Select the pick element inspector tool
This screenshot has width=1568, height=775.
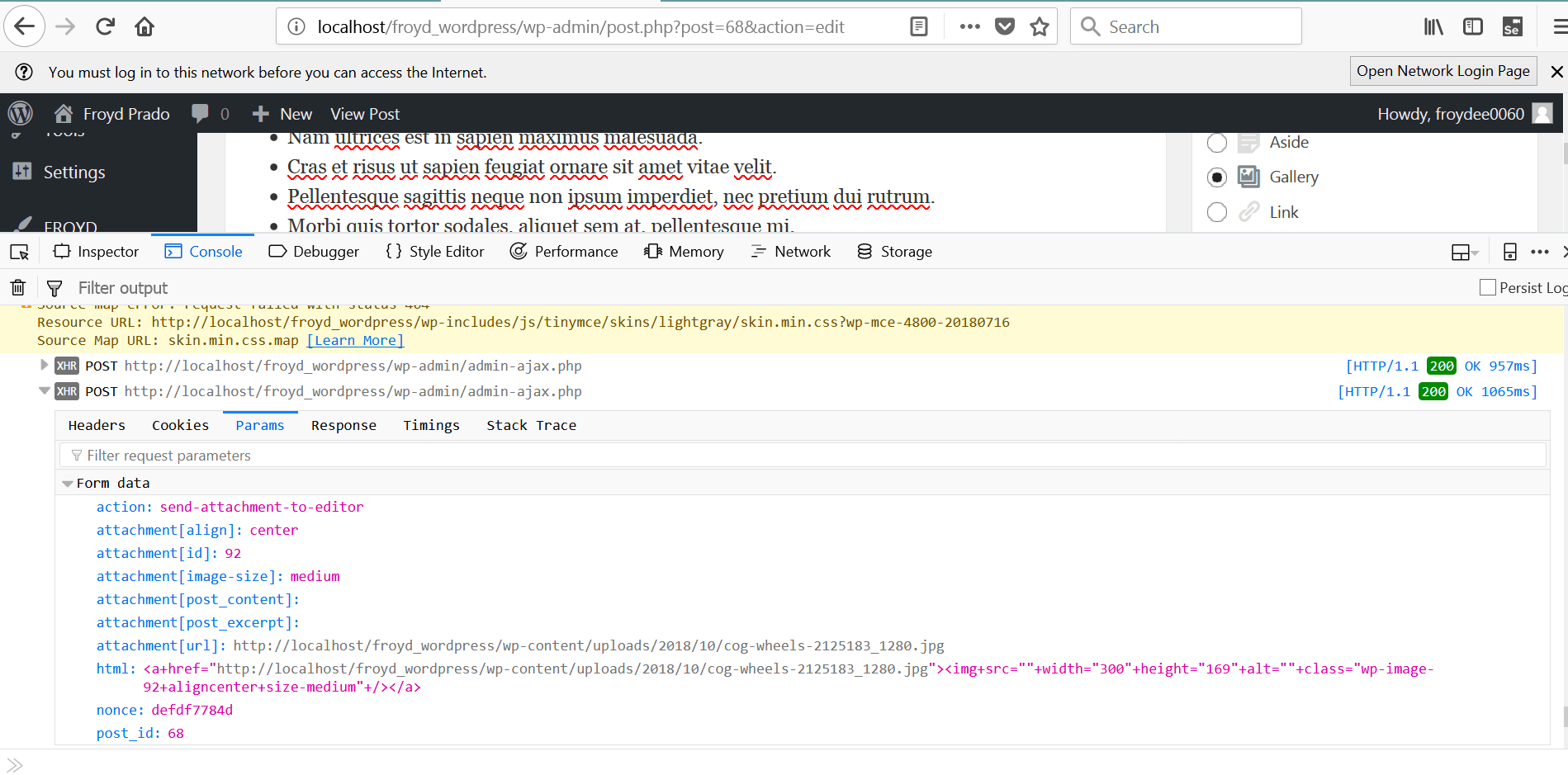18,251
